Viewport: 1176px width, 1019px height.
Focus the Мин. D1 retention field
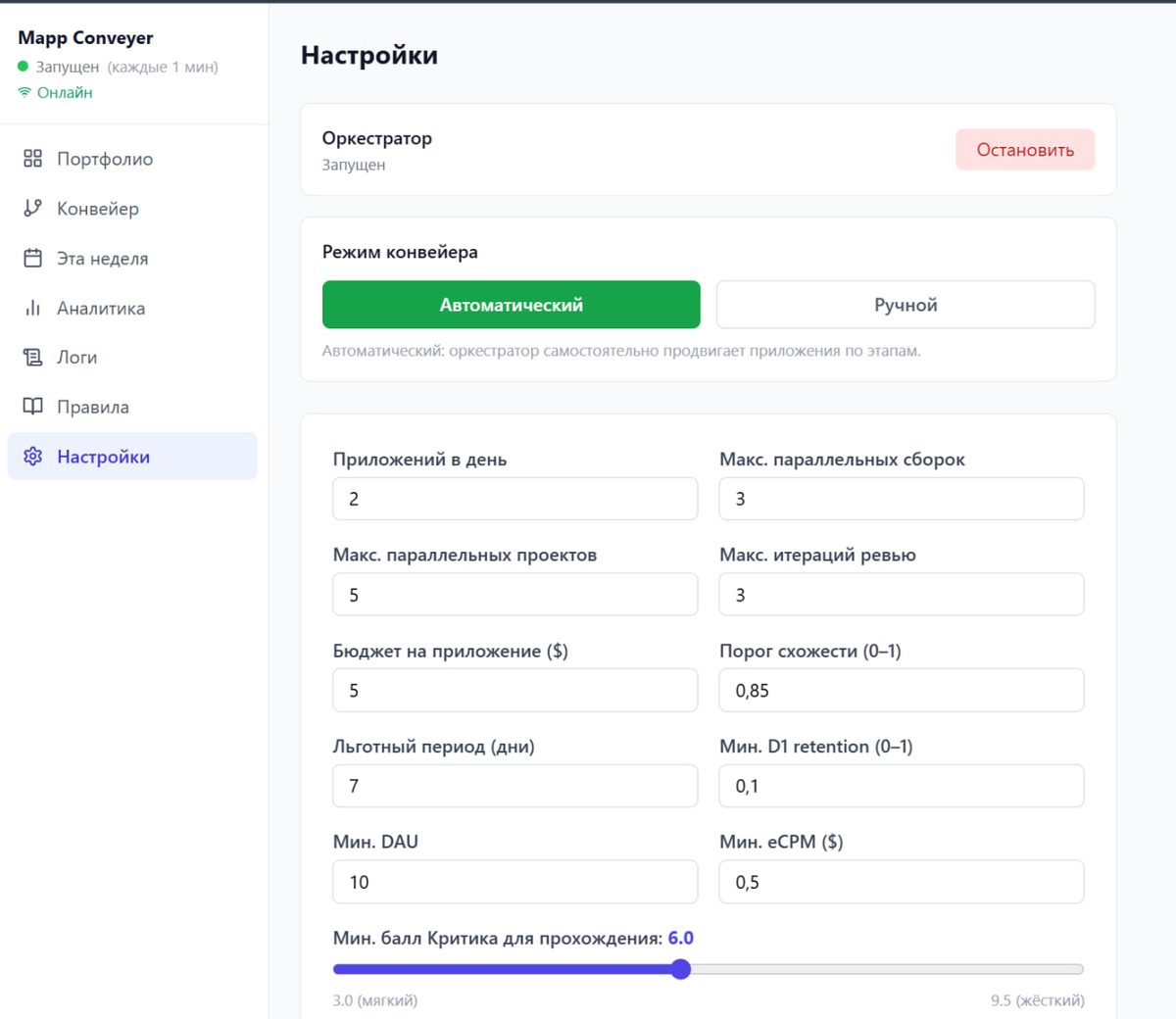click(x=902, y=786)
